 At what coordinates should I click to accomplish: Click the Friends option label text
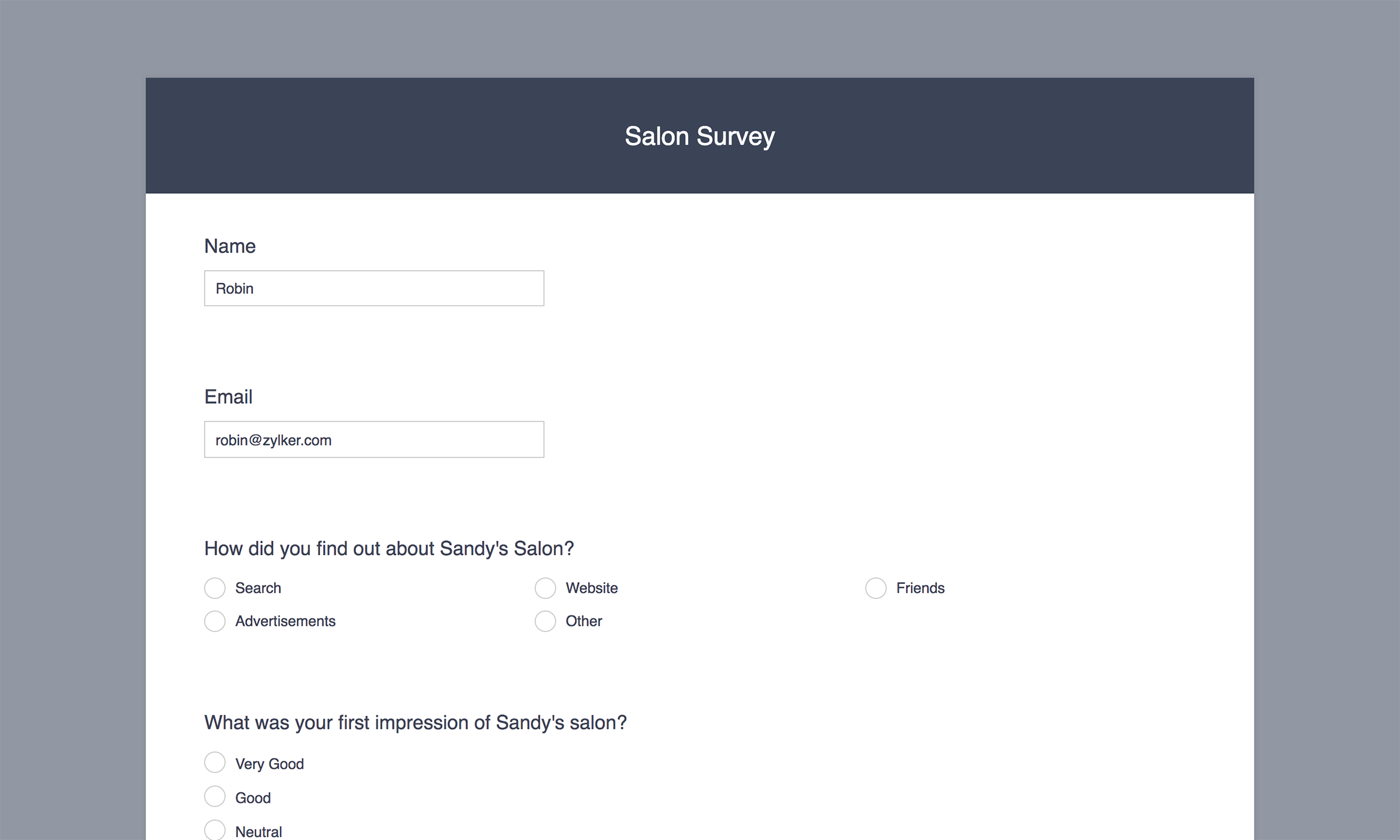(920, 588)
